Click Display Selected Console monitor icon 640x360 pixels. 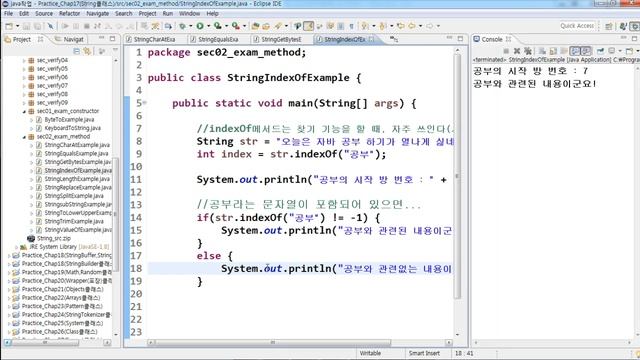click(611, 51)
